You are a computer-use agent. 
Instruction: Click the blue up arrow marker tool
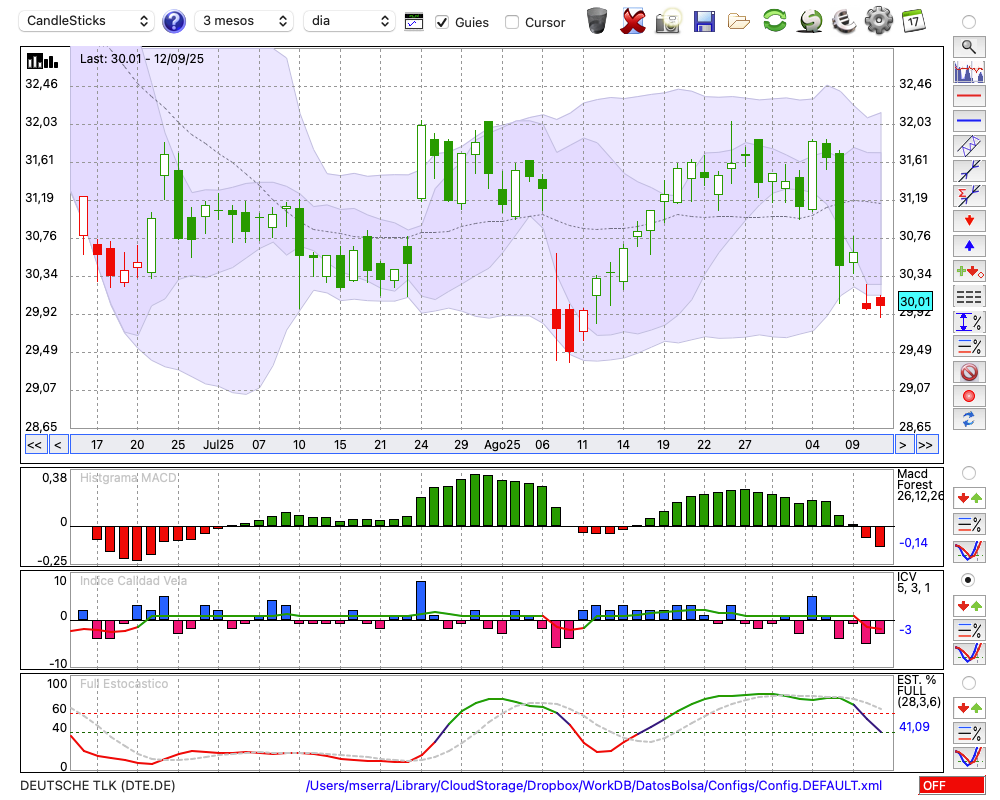click(x=969, y=246)
